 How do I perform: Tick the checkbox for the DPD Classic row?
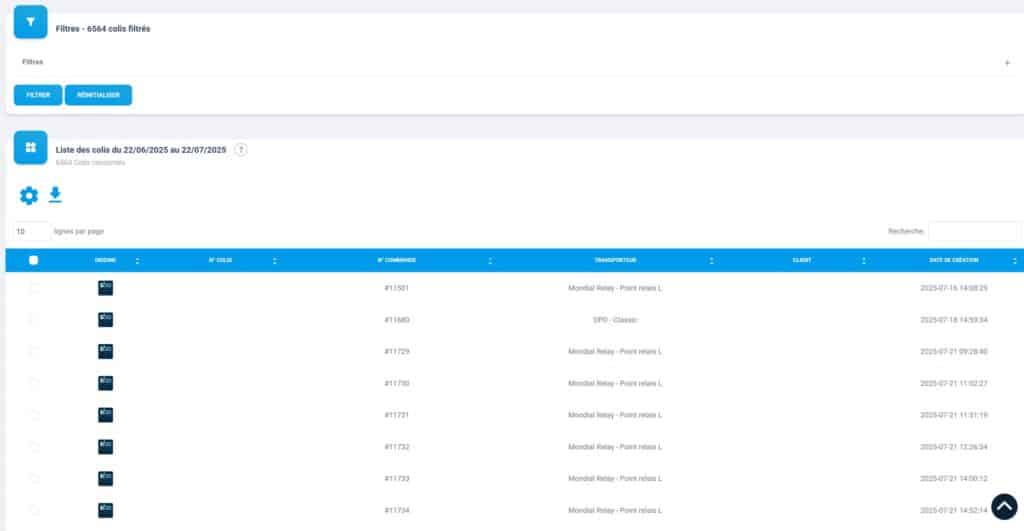click(33, 319)
